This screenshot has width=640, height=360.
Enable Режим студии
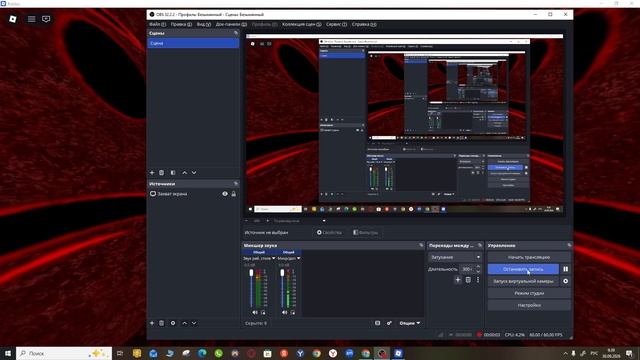click(529, 293)
